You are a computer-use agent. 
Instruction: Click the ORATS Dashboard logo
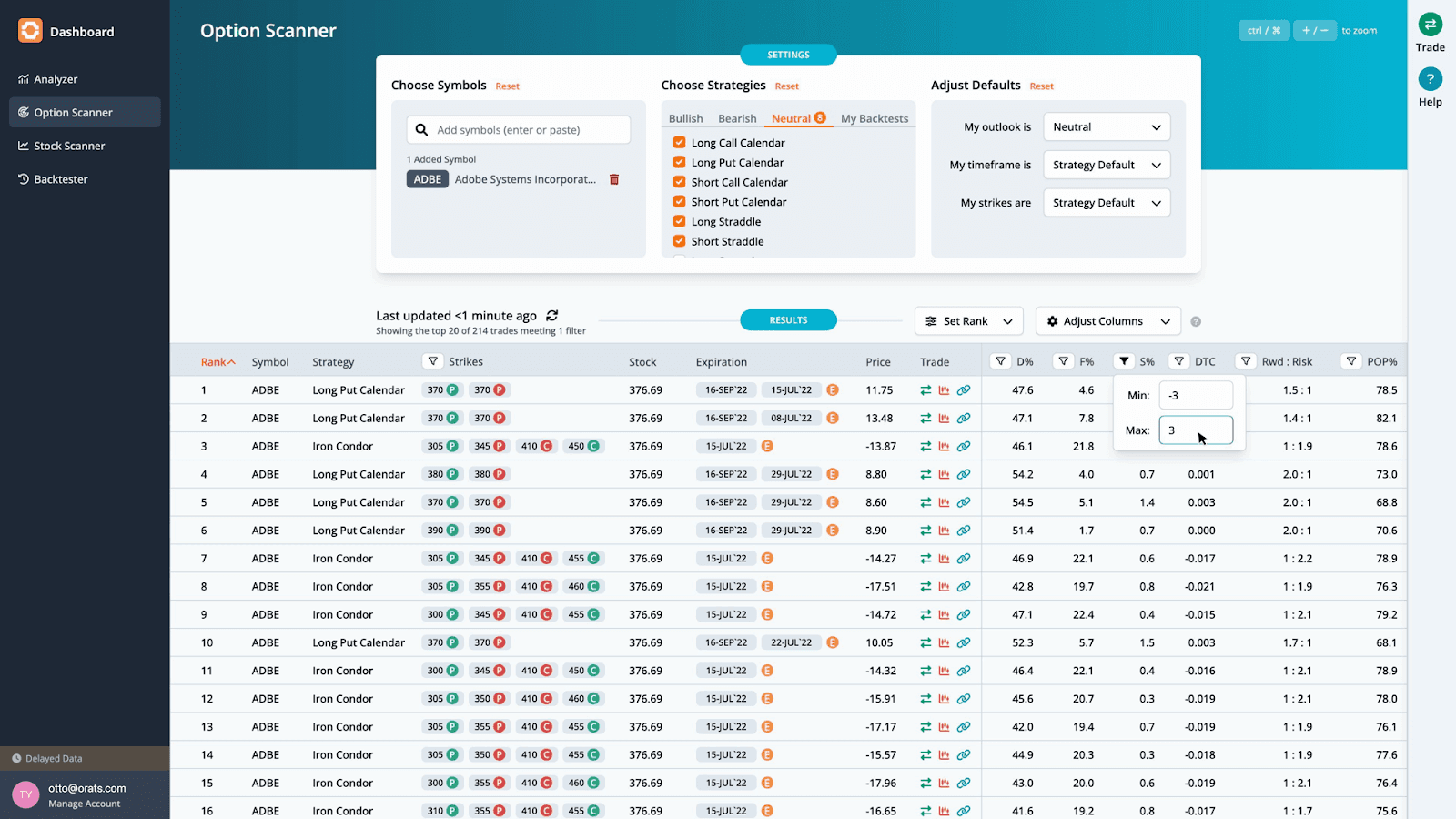(x=30, y=31)
